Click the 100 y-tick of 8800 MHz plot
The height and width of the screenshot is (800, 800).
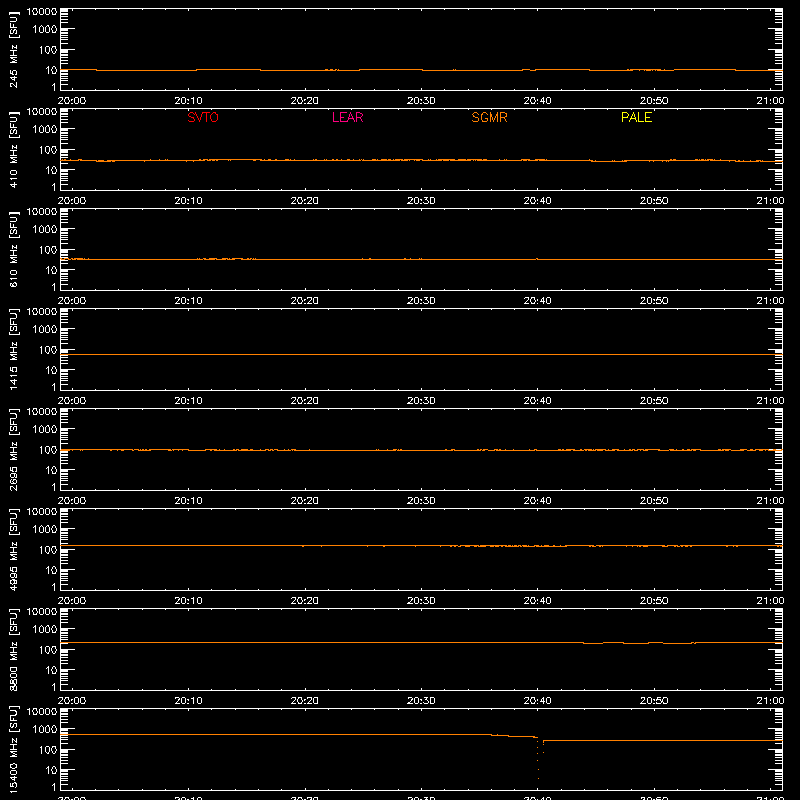coord(48,650)
